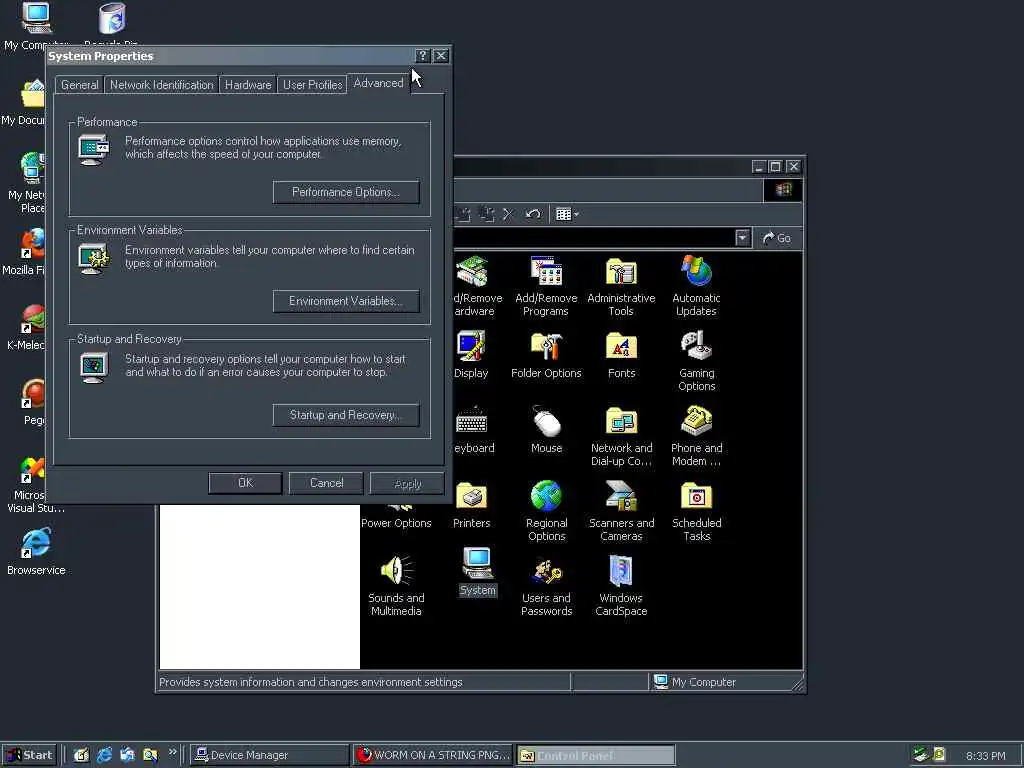1024x768 pixels.
Task: Open the Start menu
Action: 29,755
